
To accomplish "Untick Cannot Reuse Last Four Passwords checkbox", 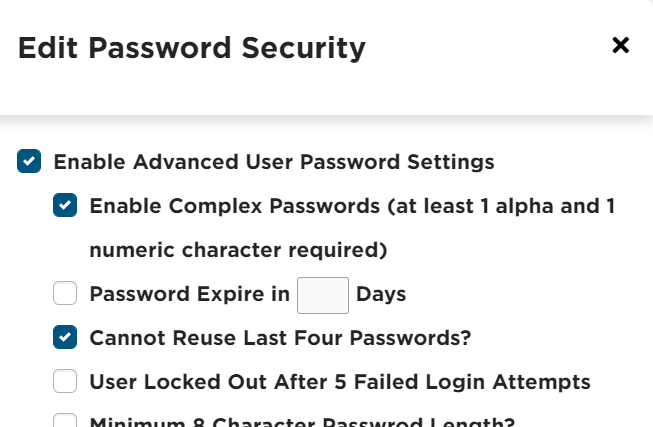I will 65,338.
